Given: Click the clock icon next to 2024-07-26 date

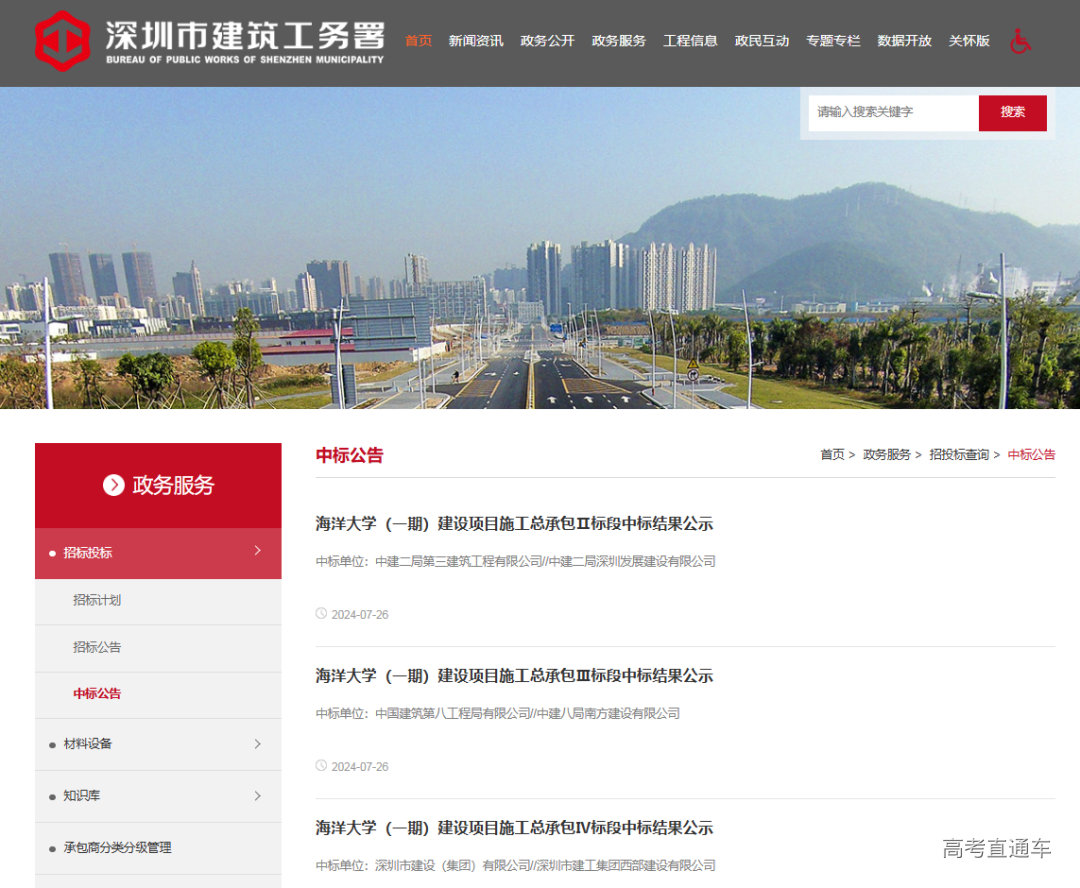Looking at the screenshot, I should coord(322,613).
